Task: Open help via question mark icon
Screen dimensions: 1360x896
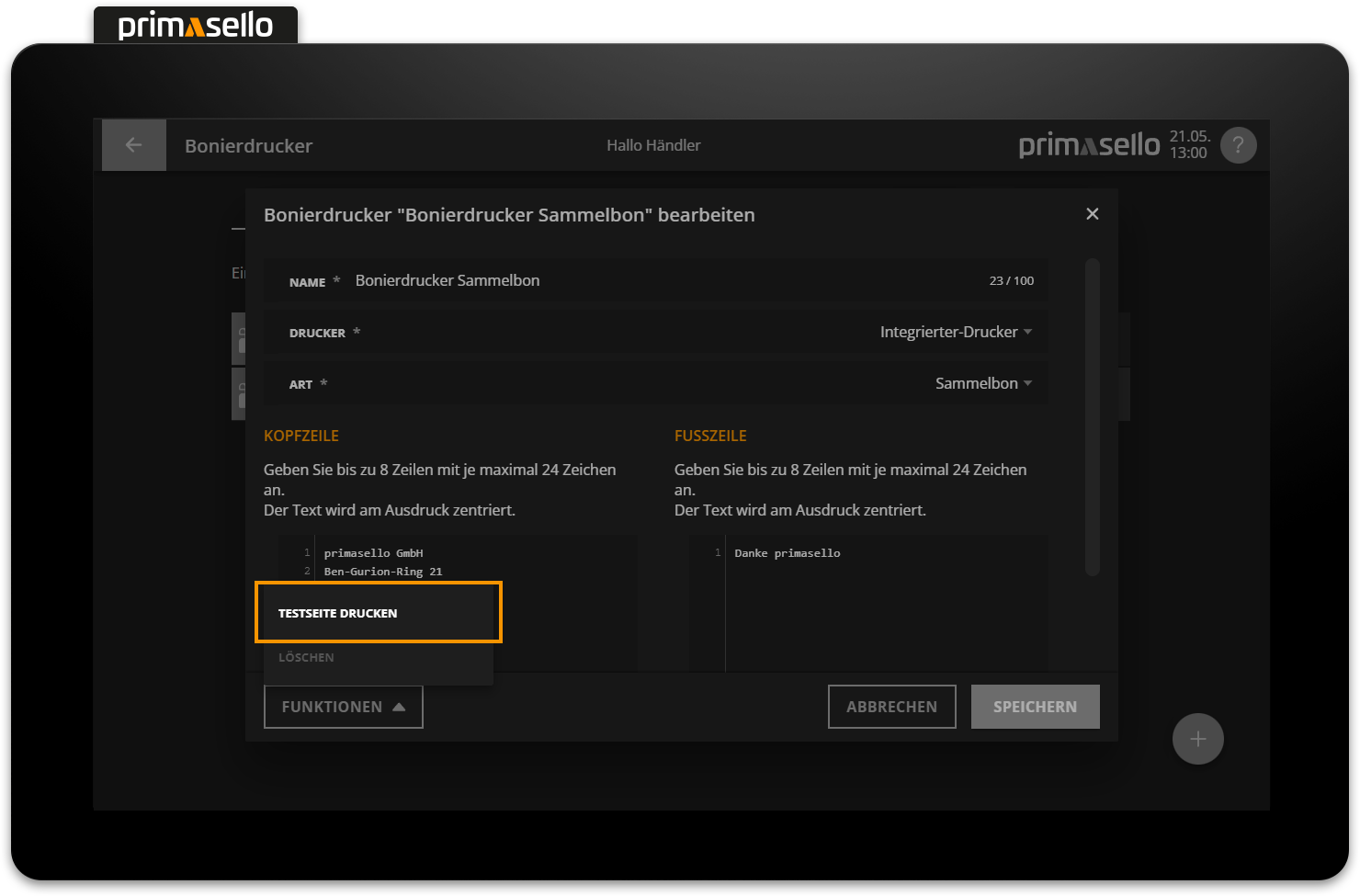Action: [x=1238, y=145]
